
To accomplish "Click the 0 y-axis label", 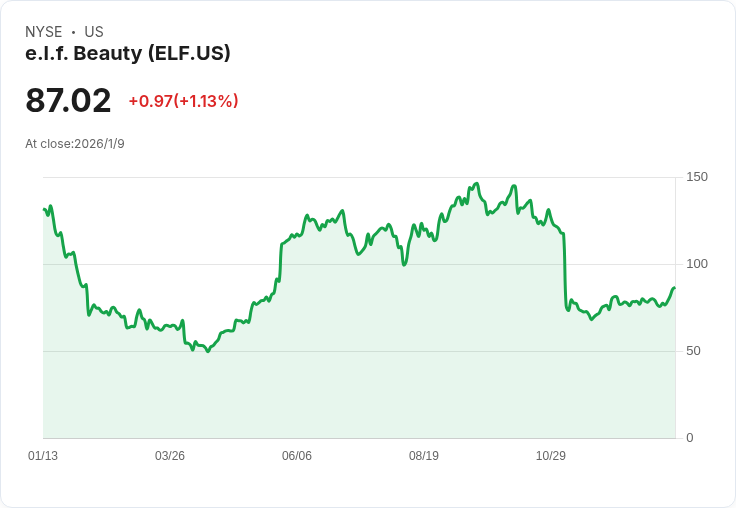I will (x=690, y=438).
